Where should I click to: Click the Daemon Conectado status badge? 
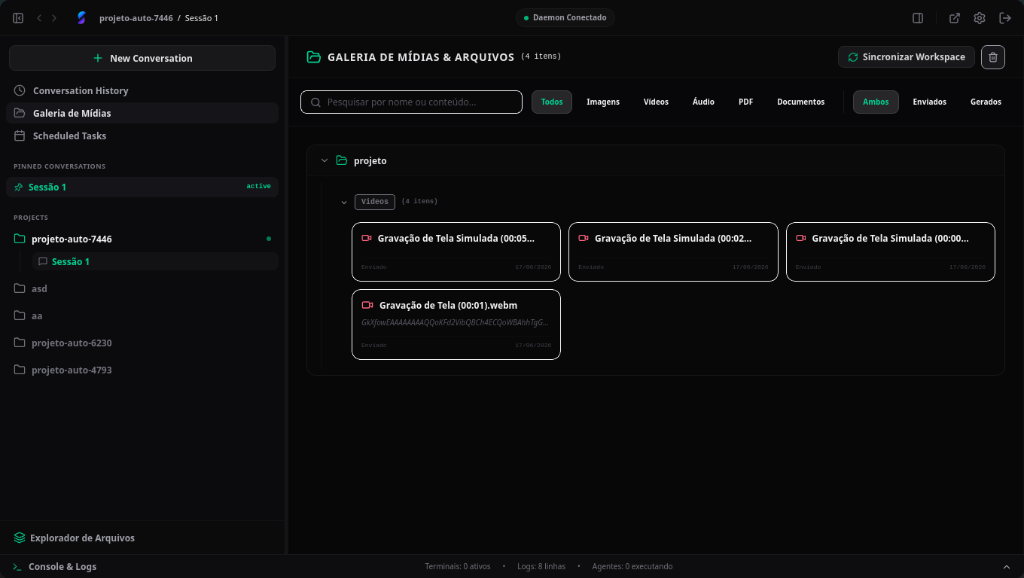[x=565, y=18]
